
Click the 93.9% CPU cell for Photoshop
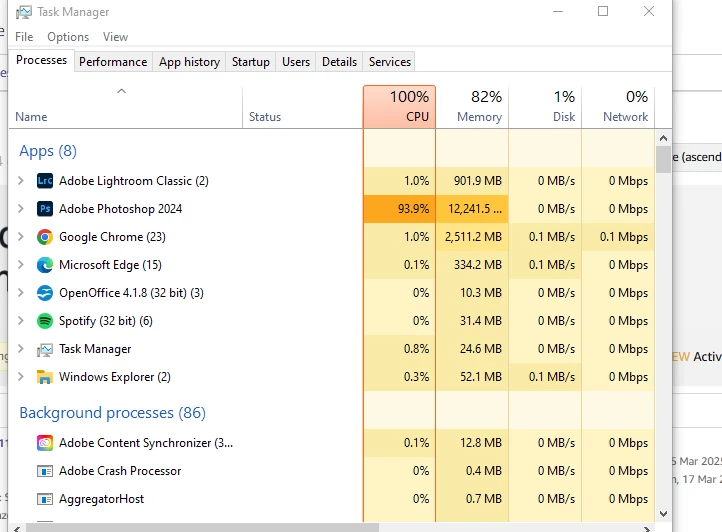coord(399,209)
